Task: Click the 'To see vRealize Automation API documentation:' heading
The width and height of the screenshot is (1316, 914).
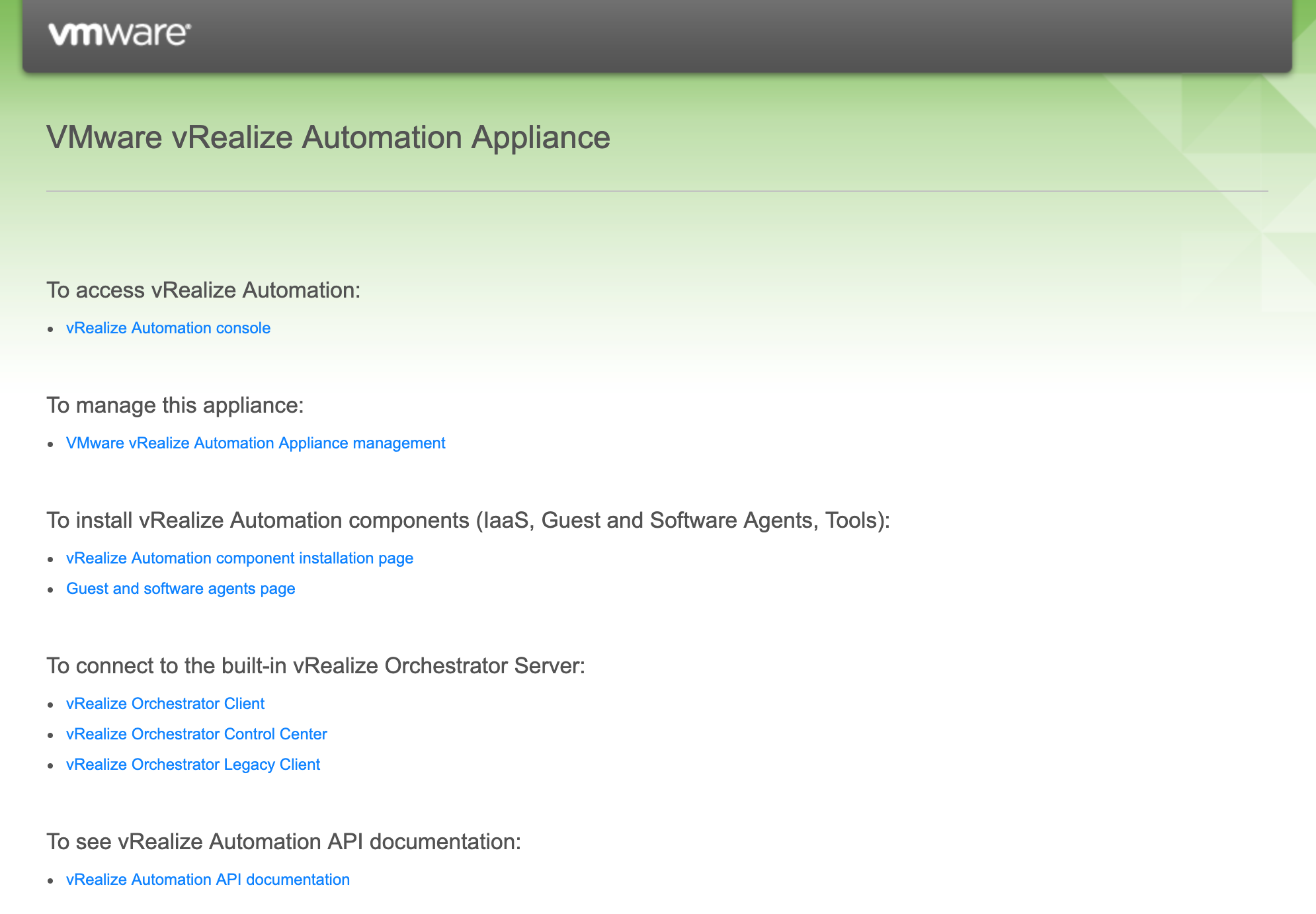Action: [x=284, y=842]
